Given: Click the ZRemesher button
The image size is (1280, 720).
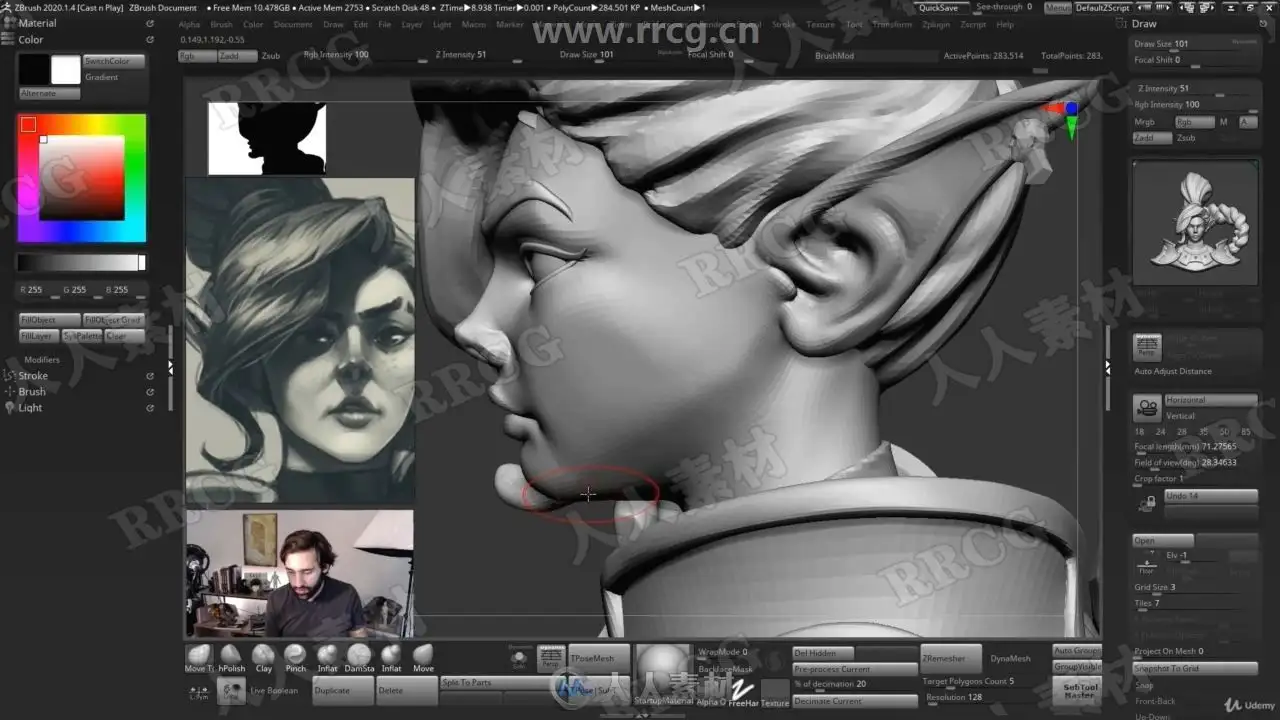Looking at the screenshot, I should (951, 658).
